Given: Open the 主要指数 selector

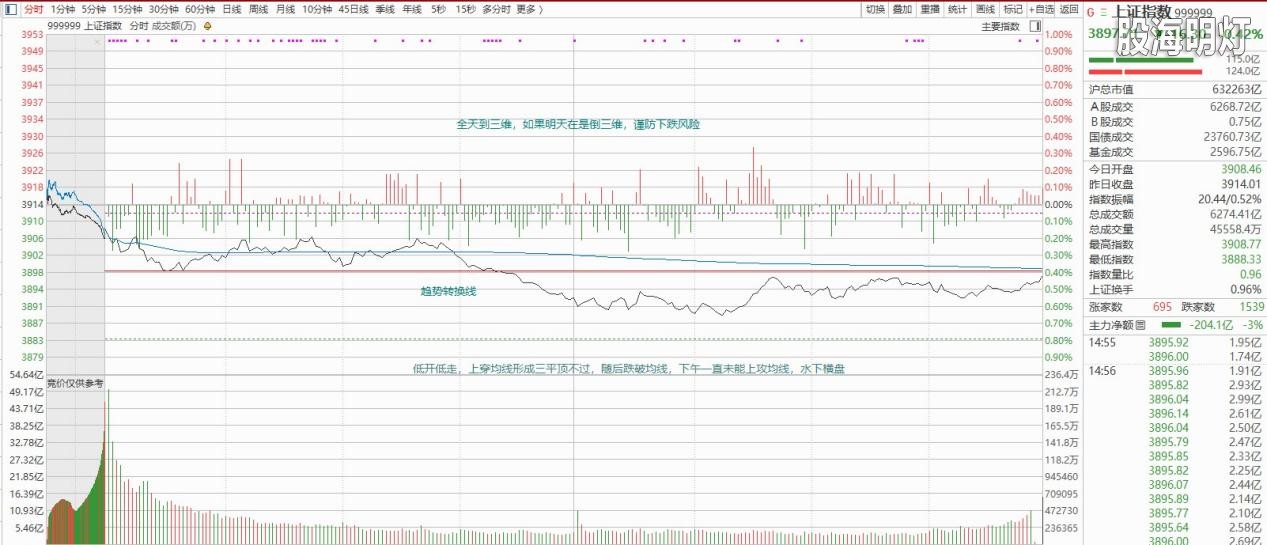Looking at the screenshot, I should pyautogui.click(x=1000, y=25).
